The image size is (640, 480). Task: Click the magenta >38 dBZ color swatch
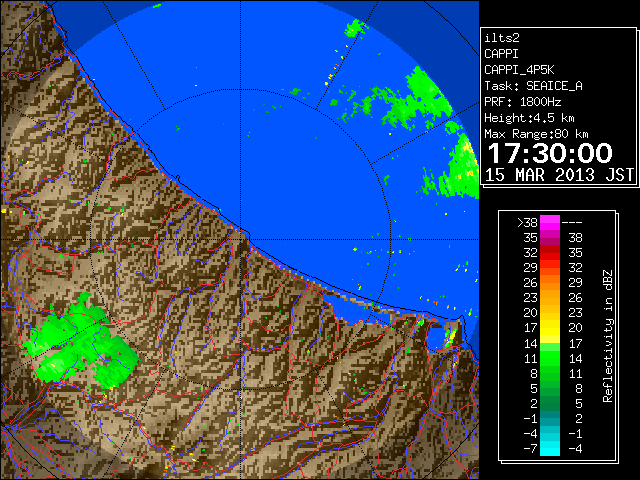click(550, 222)
